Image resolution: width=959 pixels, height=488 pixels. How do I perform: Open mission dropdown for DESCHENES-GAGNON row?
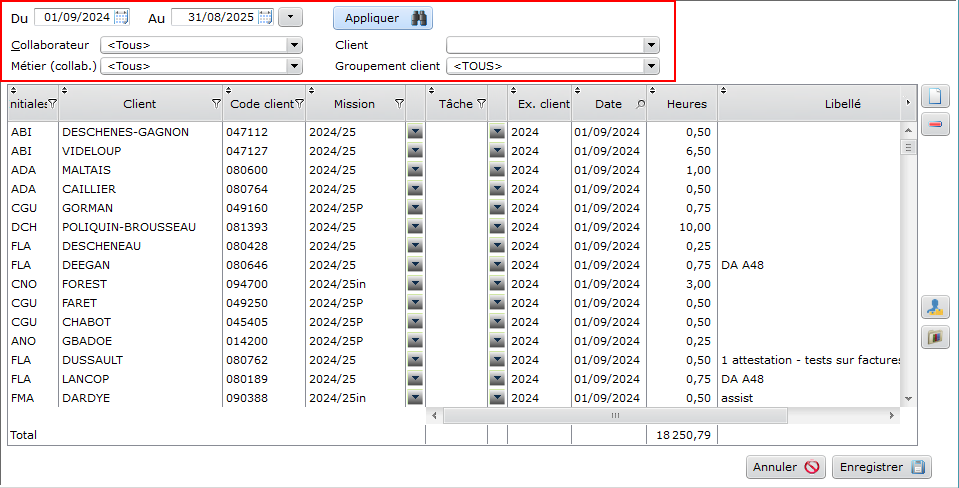[415, 132]
